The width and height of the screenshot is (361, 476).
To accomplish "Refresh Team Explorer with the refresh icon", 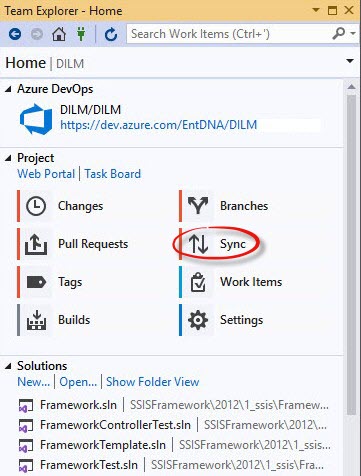I will pyautogui.click(x=111, y=34).
